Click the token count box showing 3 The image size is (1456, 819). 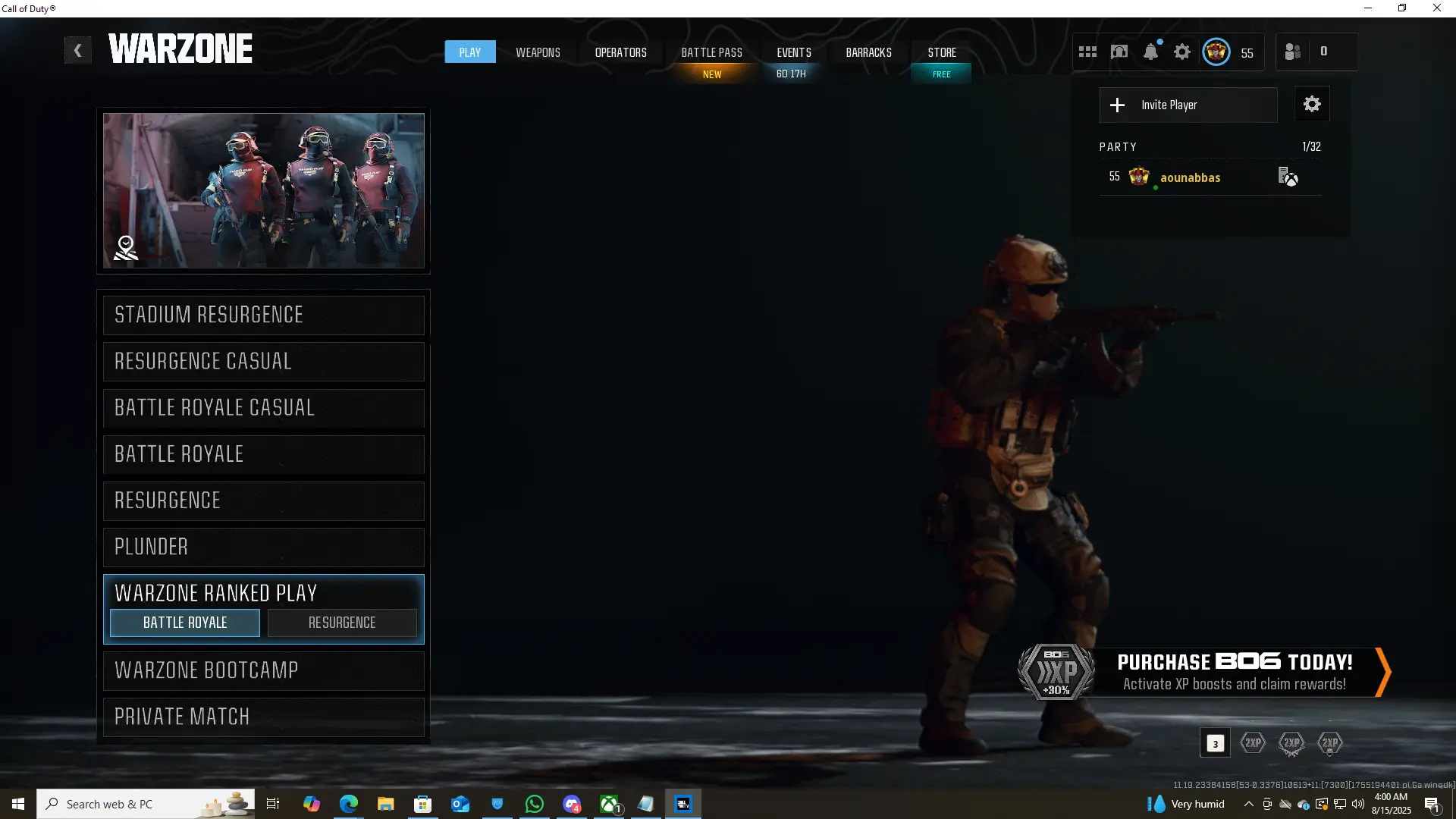point(1215,743)
